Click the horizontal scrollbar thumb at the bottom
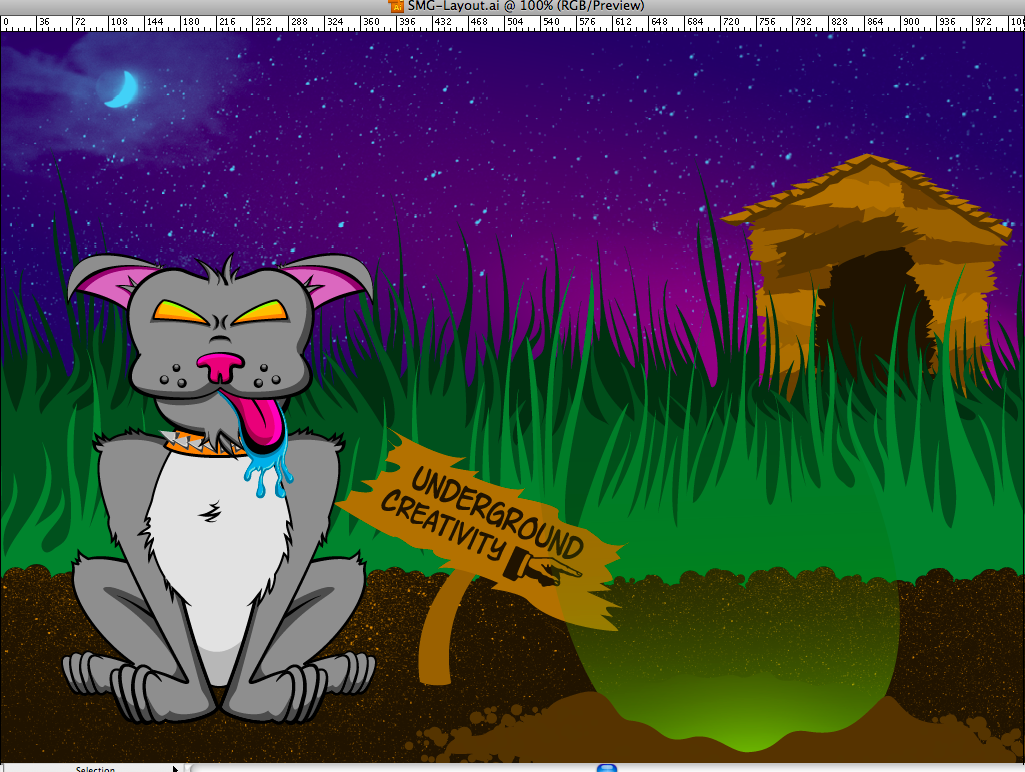The image size is (1025, 772). [x=607, y=768]
